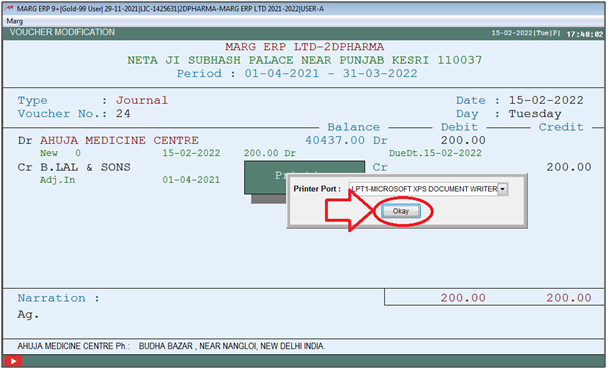Image resolution: width=608 pixels, height=369 pixels.
Task: Click the Marg ERP logo in title bar
Action: tap(9, 9)
